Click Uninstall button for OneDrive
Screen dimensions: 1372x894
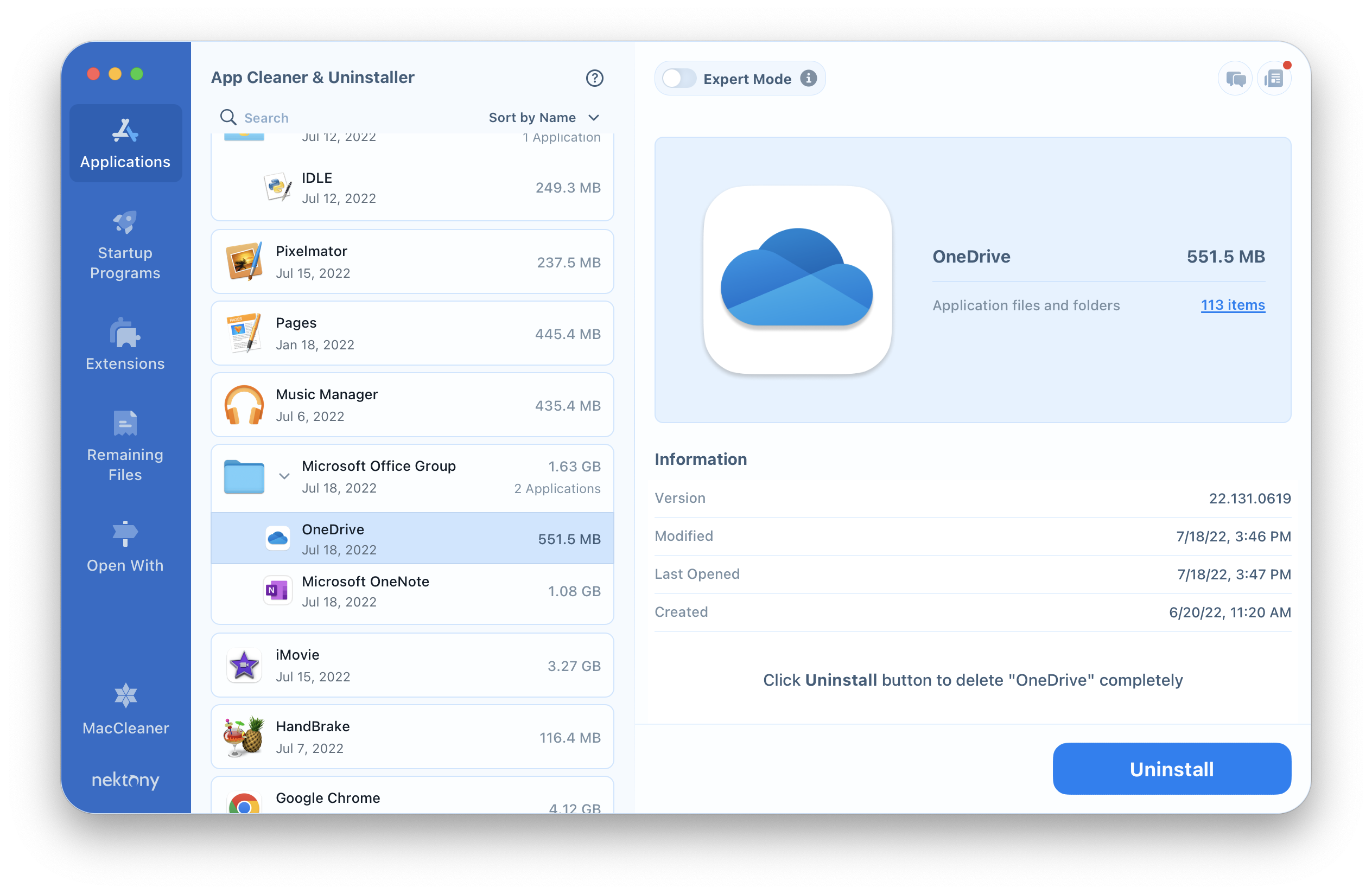(x=1171, y=769)
